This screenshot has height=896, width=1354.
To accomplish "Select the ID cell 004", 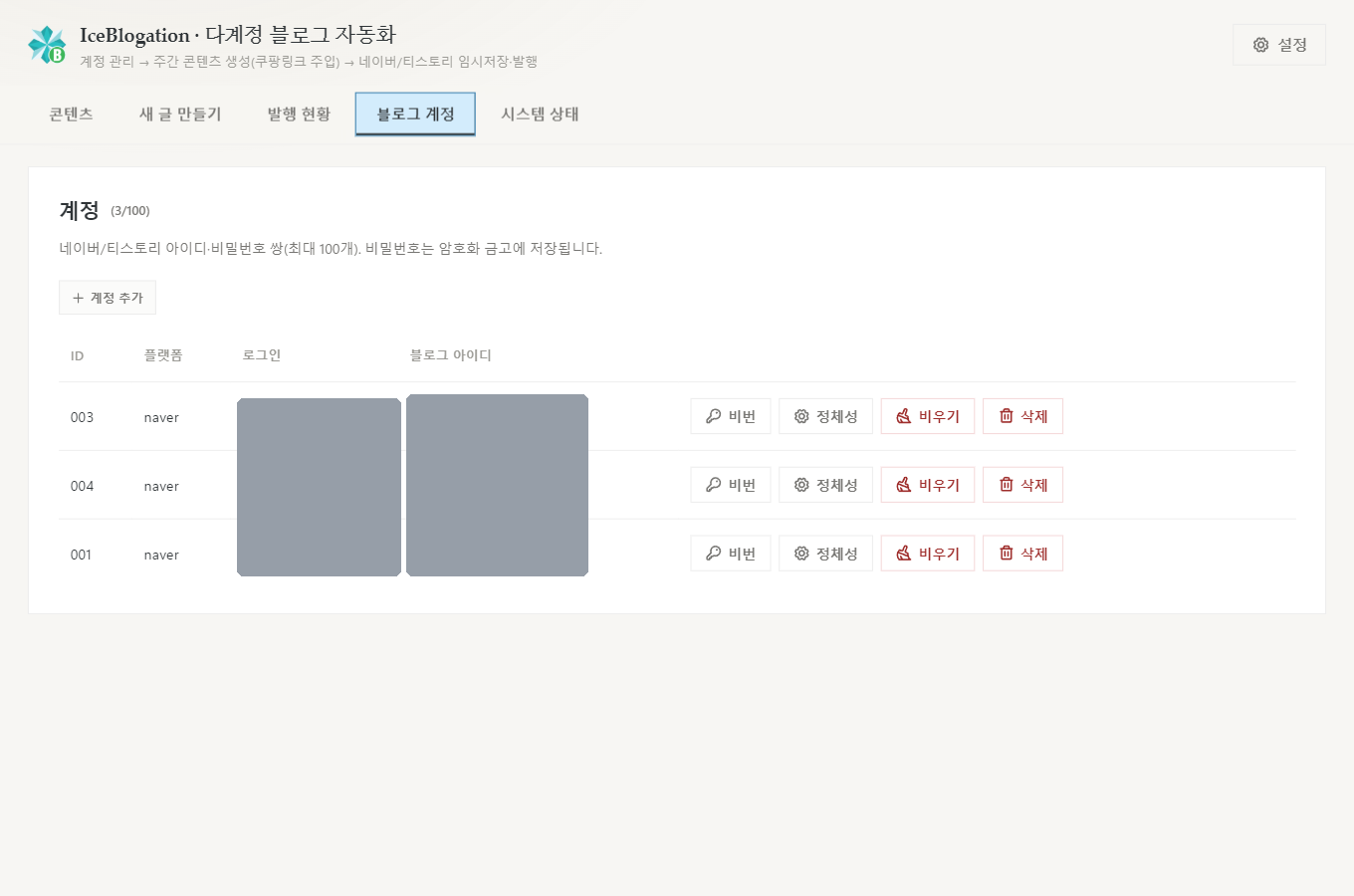I will pos(82,486).
